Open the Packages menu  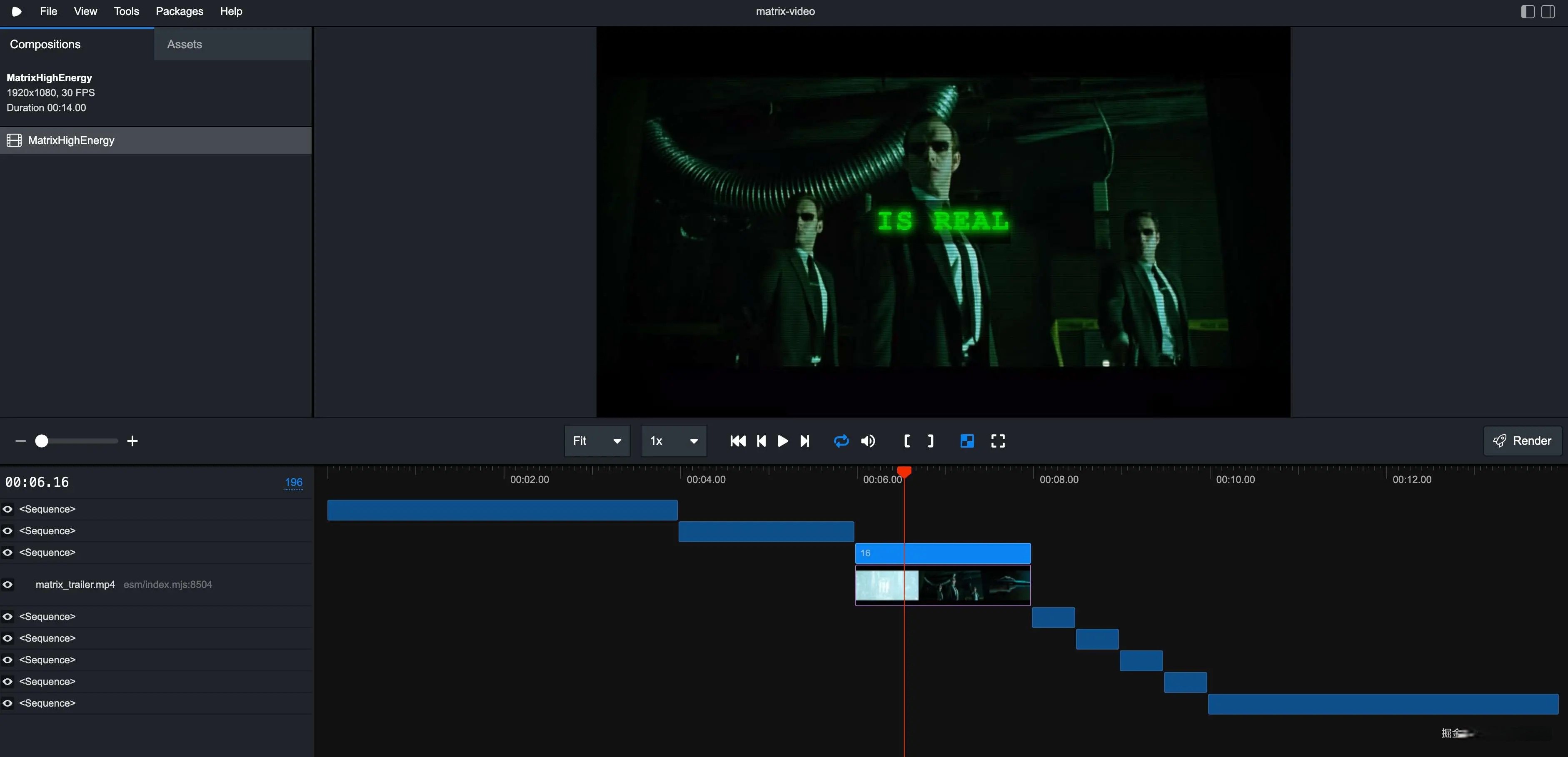(179, 12)
